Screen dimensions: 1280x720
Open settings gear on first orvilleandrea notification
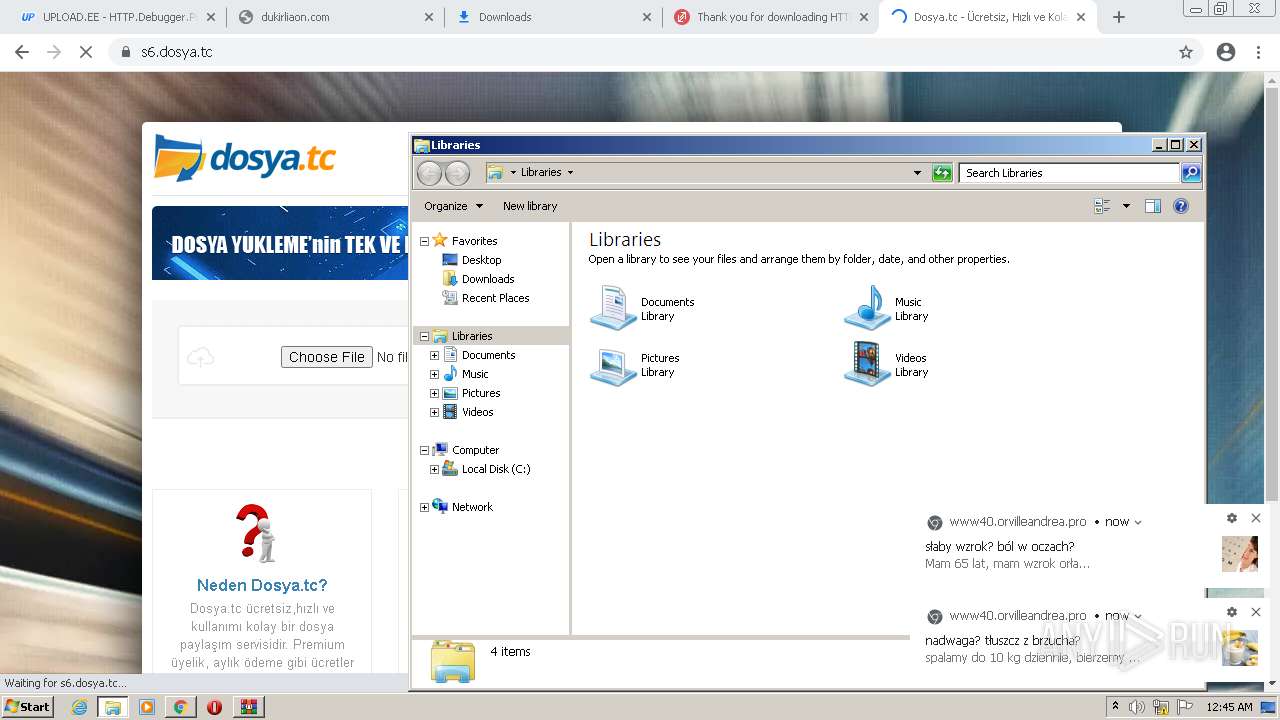[1232, 518]
